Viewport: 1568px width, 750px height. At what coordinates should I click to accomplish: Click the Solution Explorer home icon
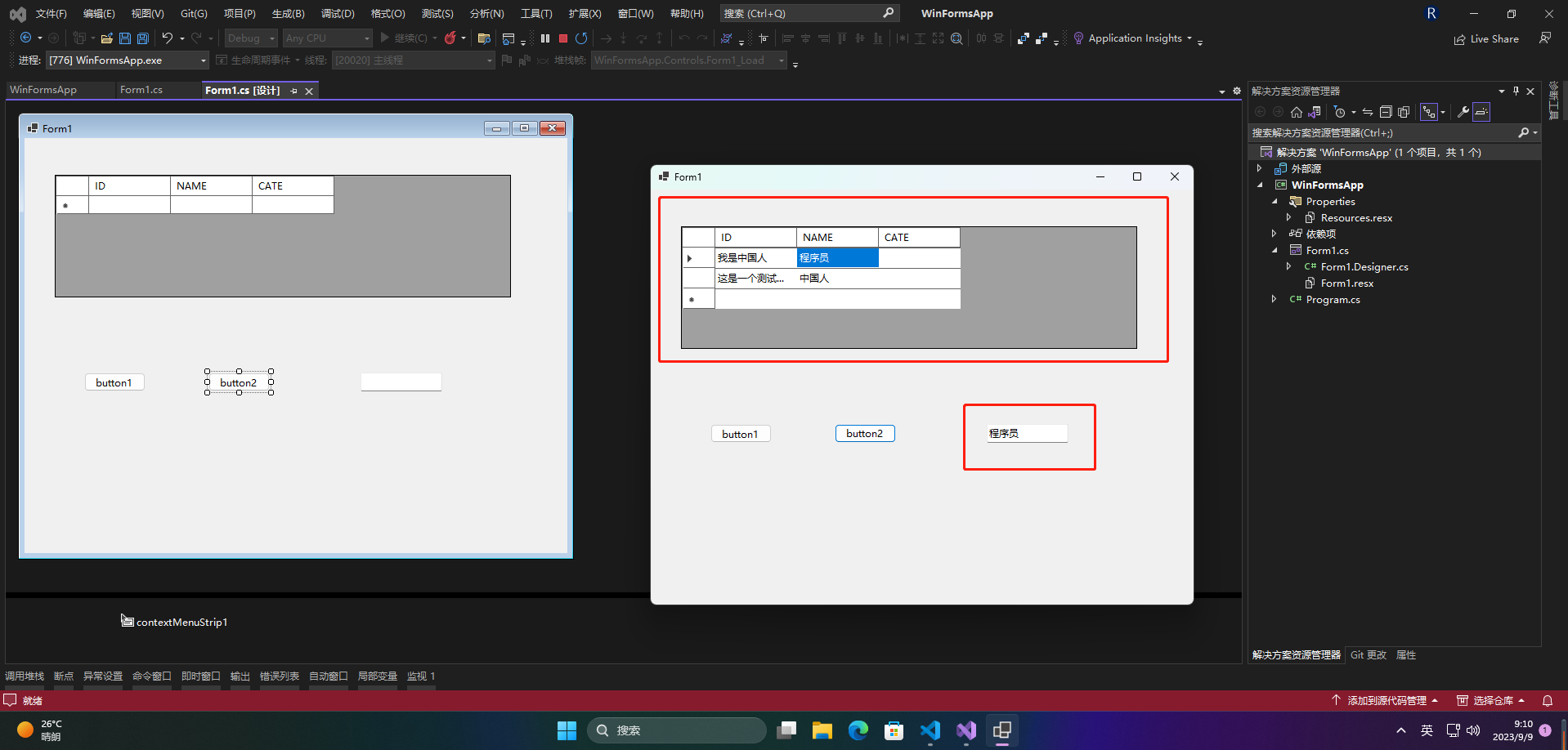tap(1297, 112)
